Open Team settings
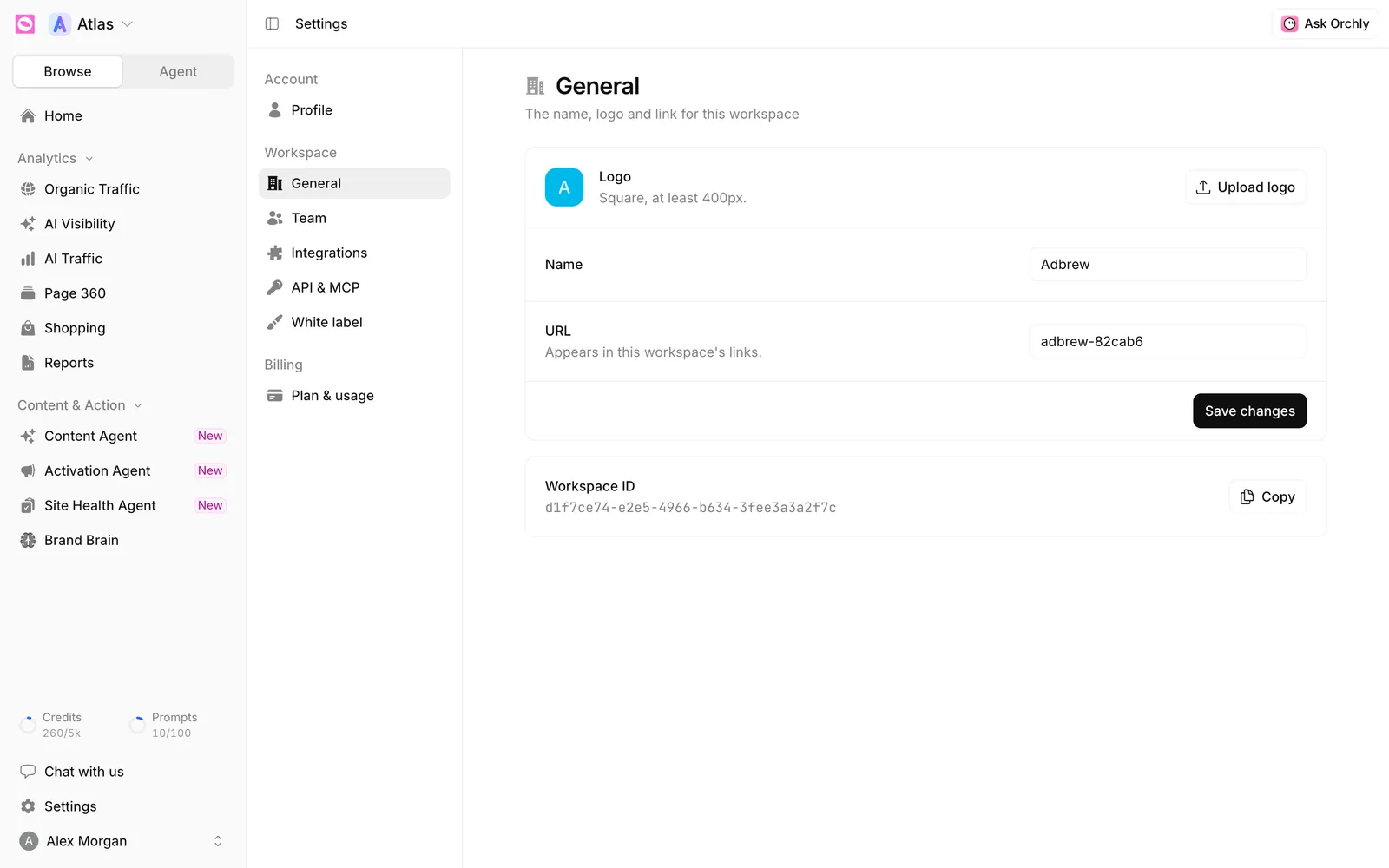This screenshot has height=868, width=1389. coord(354,218)
